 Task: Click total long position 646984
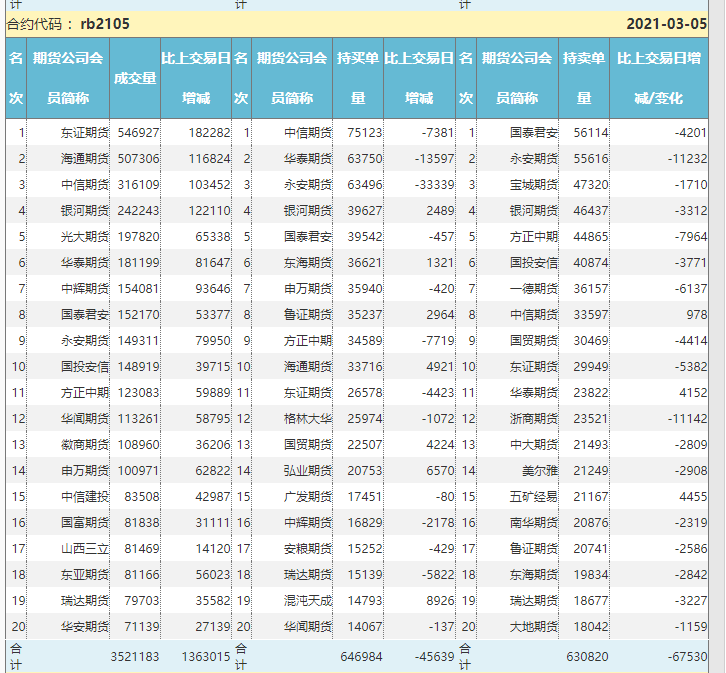pos(361,656)
